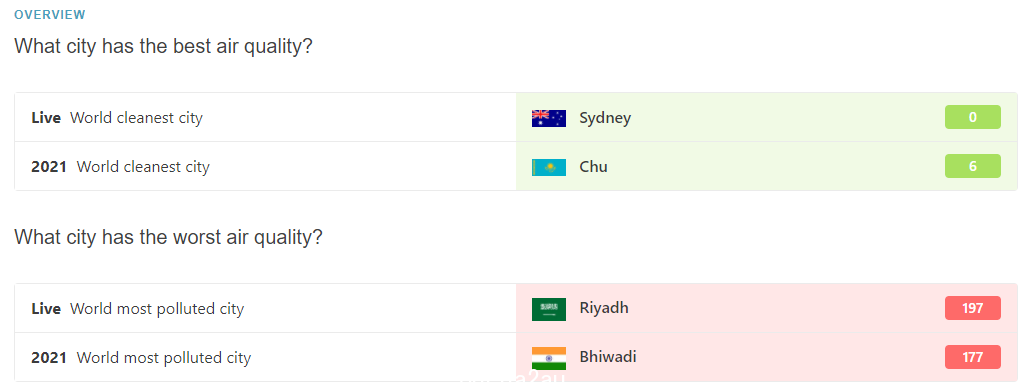Click the 2021 World most polluted city row
Screen dimensions: 1025x391
[x=516, y=358]
